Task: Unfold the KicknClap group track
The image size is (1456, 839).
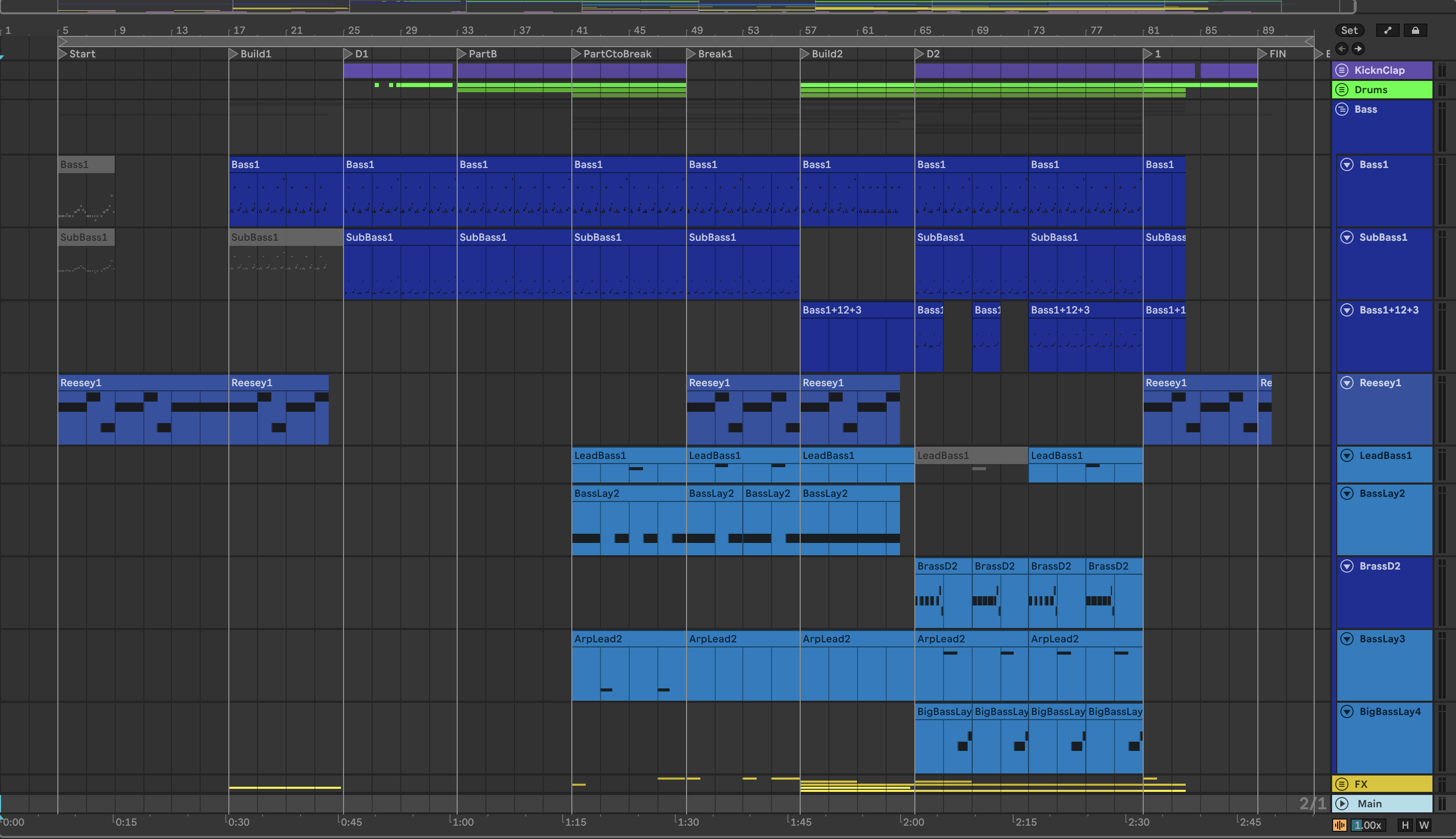Action: 1342,70
